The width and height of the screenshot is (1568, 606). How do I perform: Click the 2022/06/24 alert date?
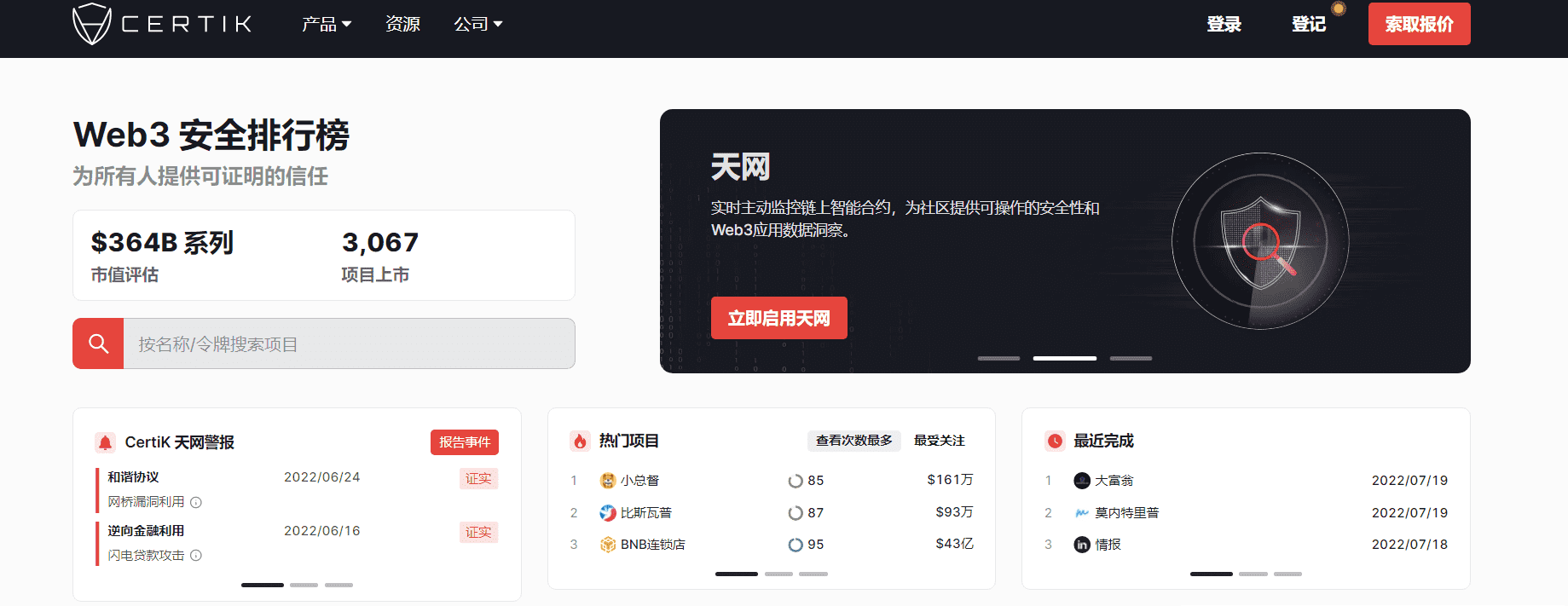(322, 477)
